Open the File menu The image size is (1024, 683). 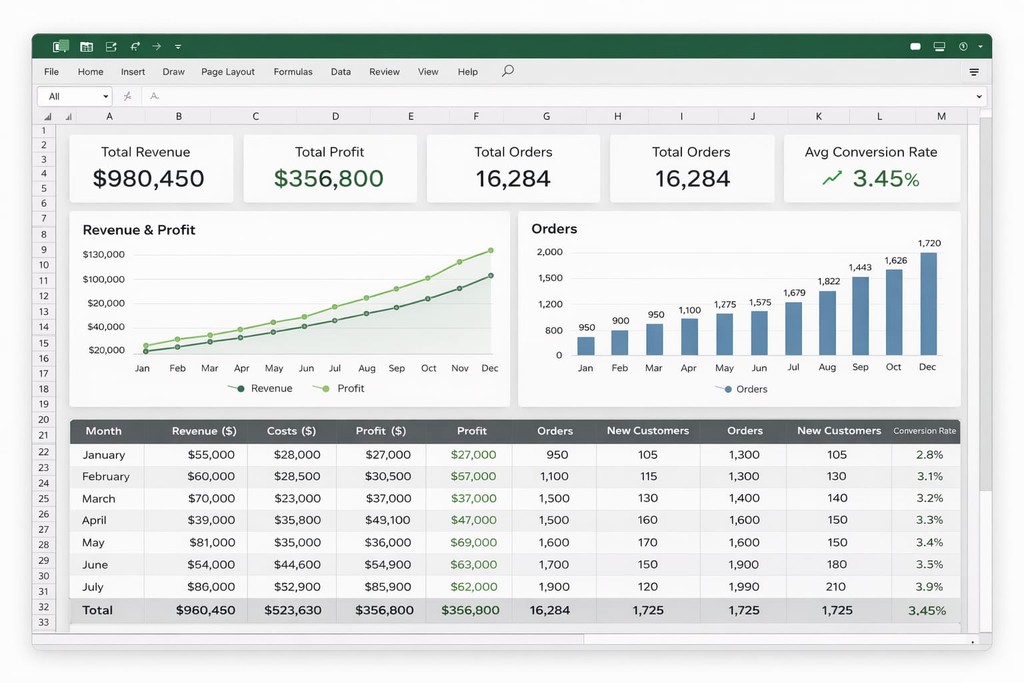(x=51, y=72)
